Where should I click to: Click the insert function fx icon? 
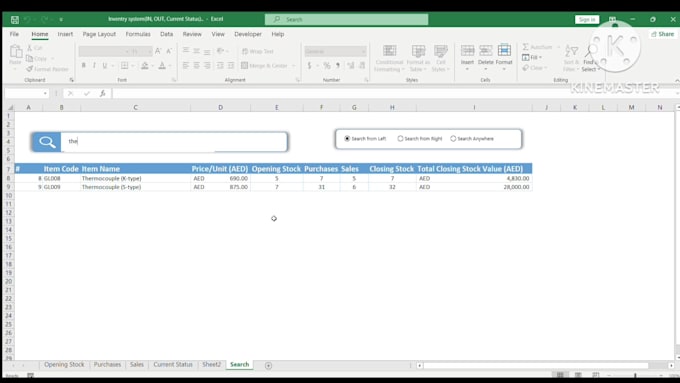(102, 93)
